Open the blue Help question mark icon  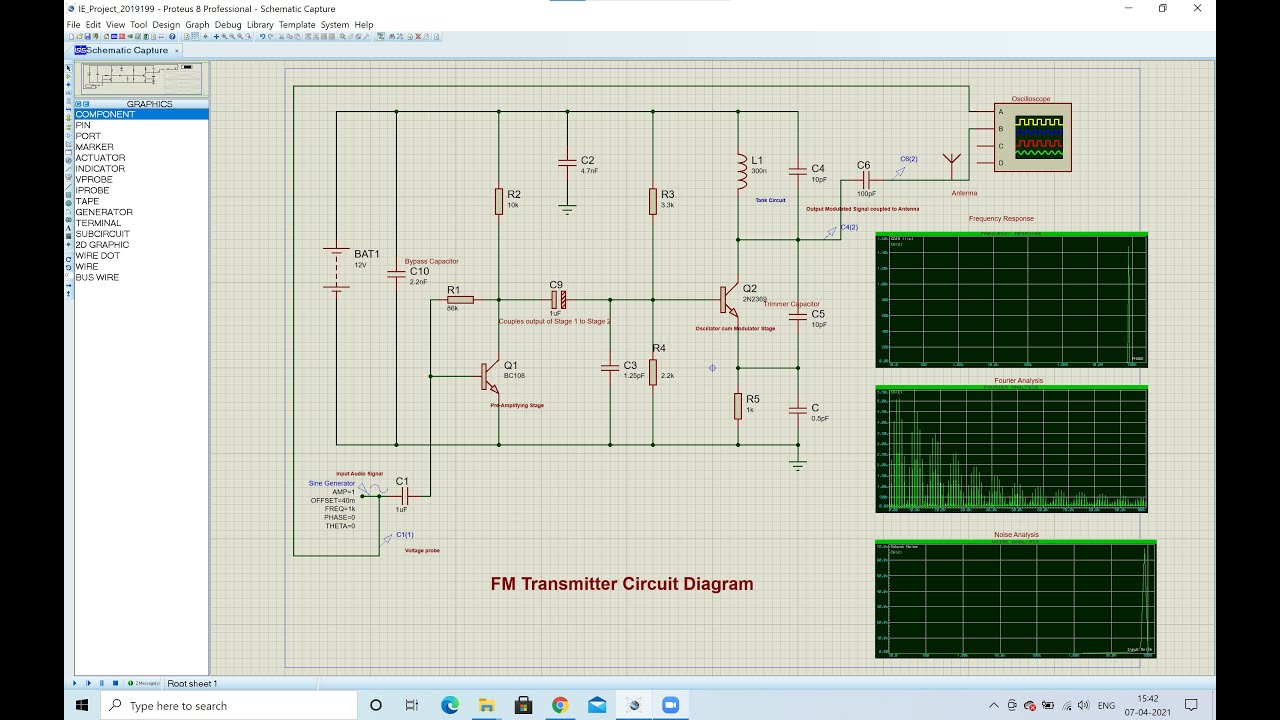pos(172,37)
